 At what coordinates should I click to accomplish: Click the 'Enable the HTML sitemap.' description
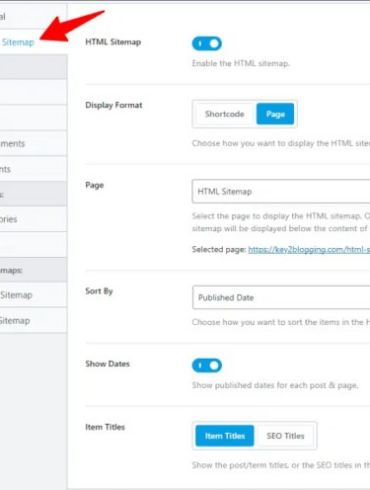(241, 63)
